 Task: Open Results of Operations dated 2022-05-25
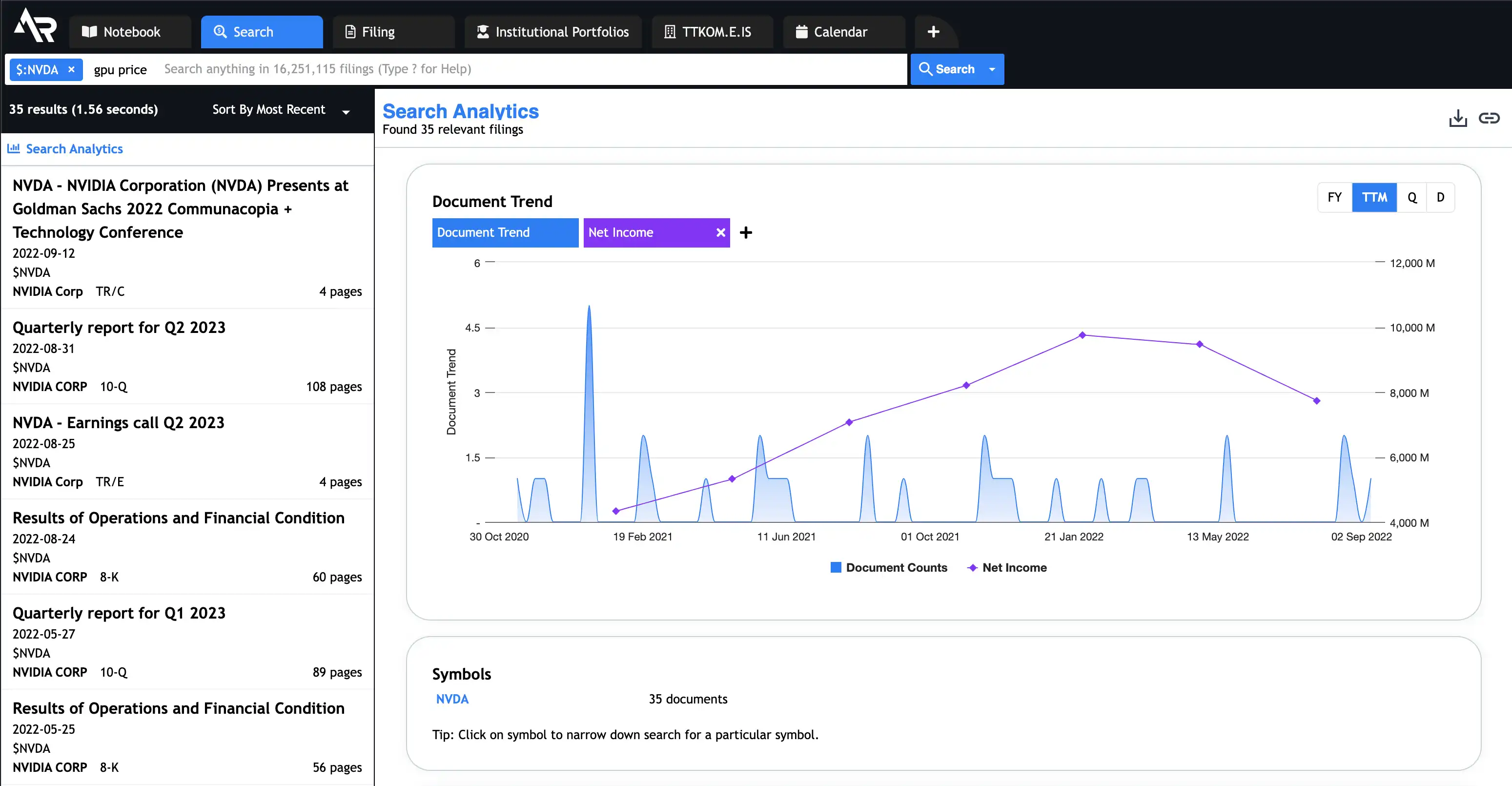[188, 737]
